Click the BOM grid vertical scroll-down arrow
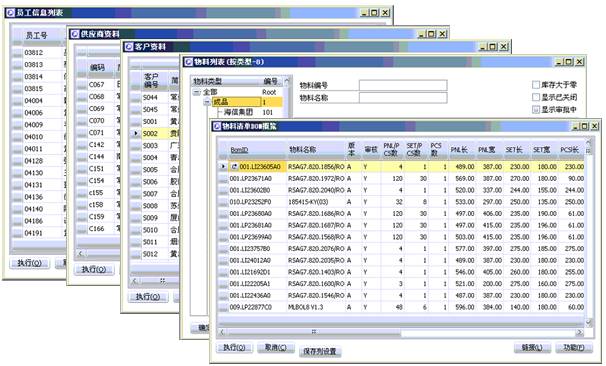Viewport: 606px width, 366px height. pos(589,322)
